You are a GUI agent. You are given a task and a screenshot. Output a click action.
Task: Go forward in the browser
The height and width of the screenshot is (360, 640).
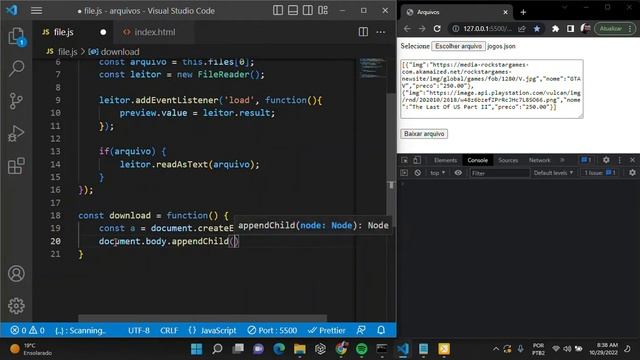pos(422,29)
